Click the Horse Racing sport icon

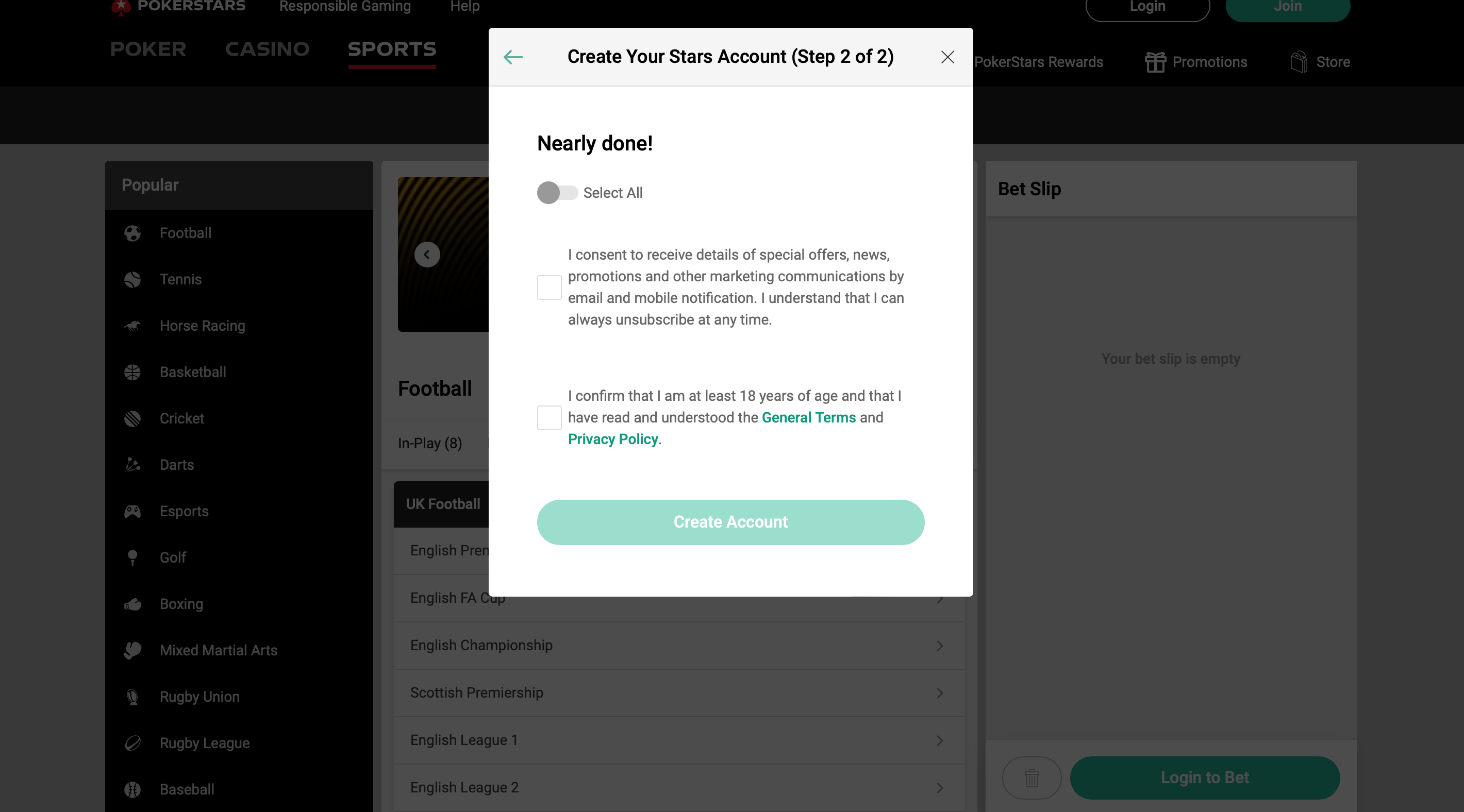tap(134, 326)
